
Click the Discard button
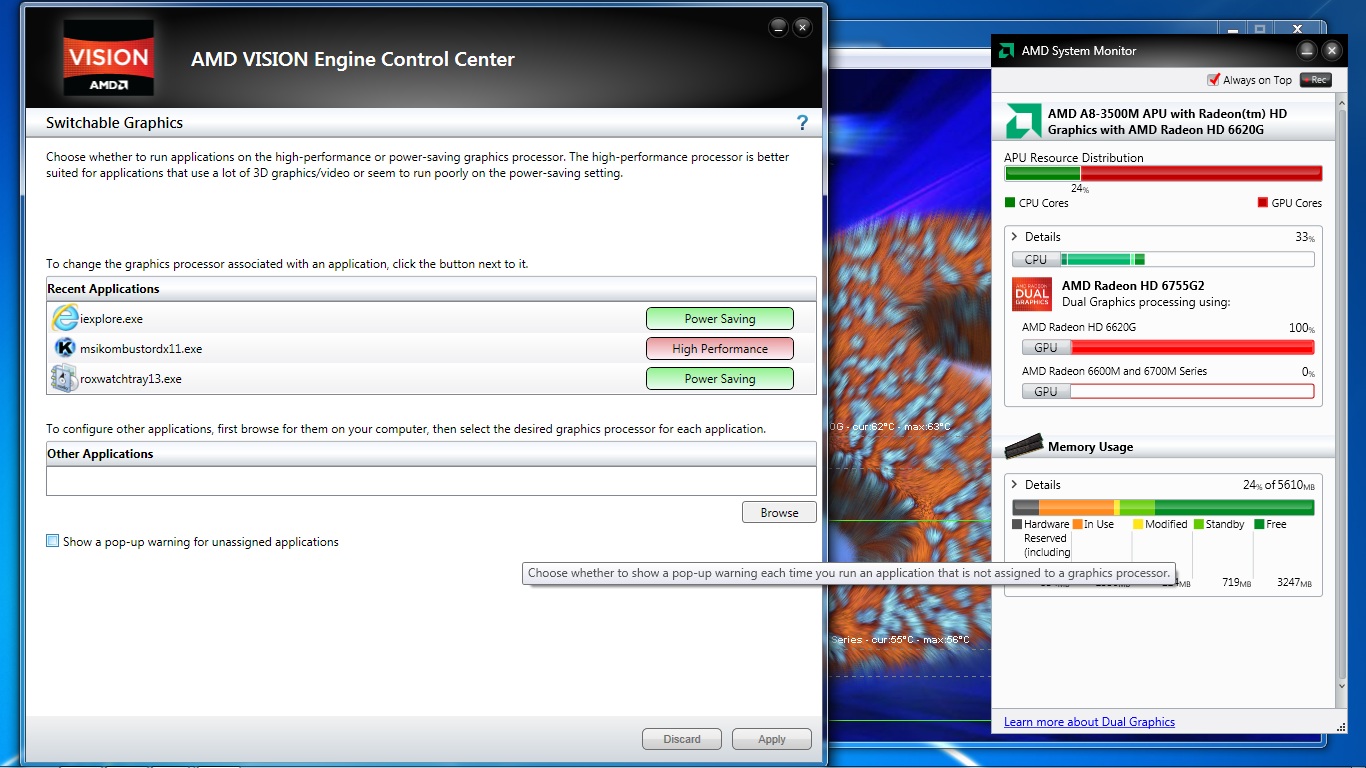coord(682,739)
